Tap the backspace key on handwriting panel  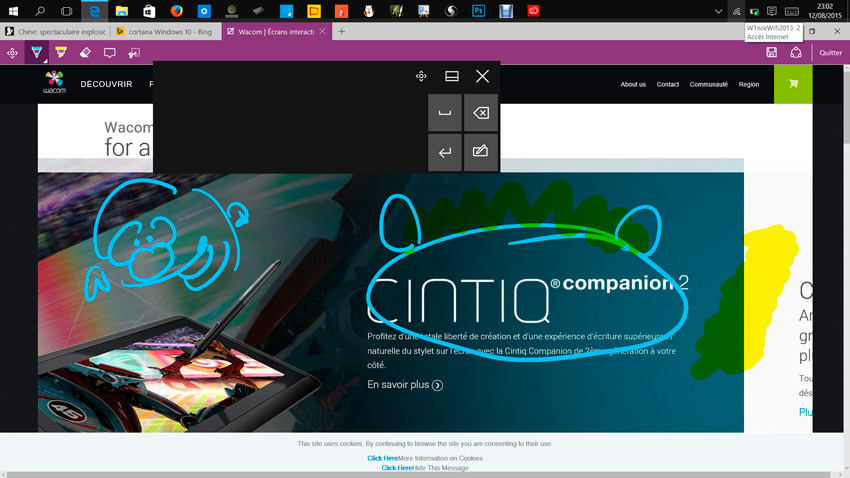click(x=481, y=113)
